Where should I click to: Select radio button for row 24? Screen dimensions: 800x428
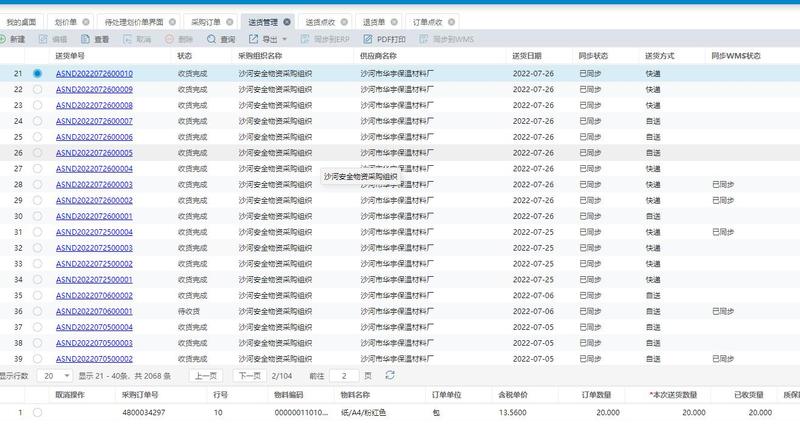pos(37,121)
